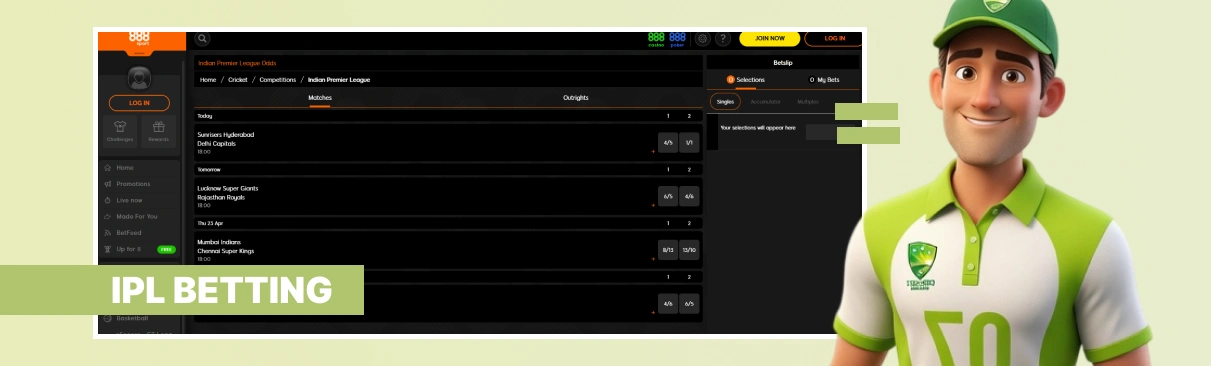Screen dimensions: 1211x366
Task: Expand more markets plus for Lucknow match
Action: point(652,205)
